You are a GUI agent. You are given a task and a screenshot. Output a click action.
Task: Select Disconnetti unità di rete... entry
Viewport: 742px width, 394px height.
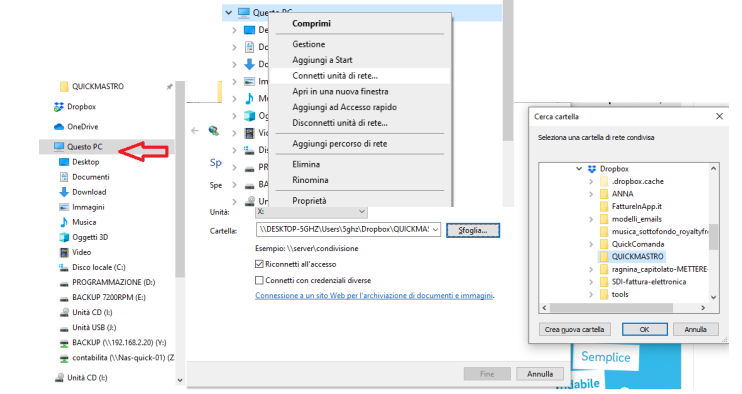(360, 123)
